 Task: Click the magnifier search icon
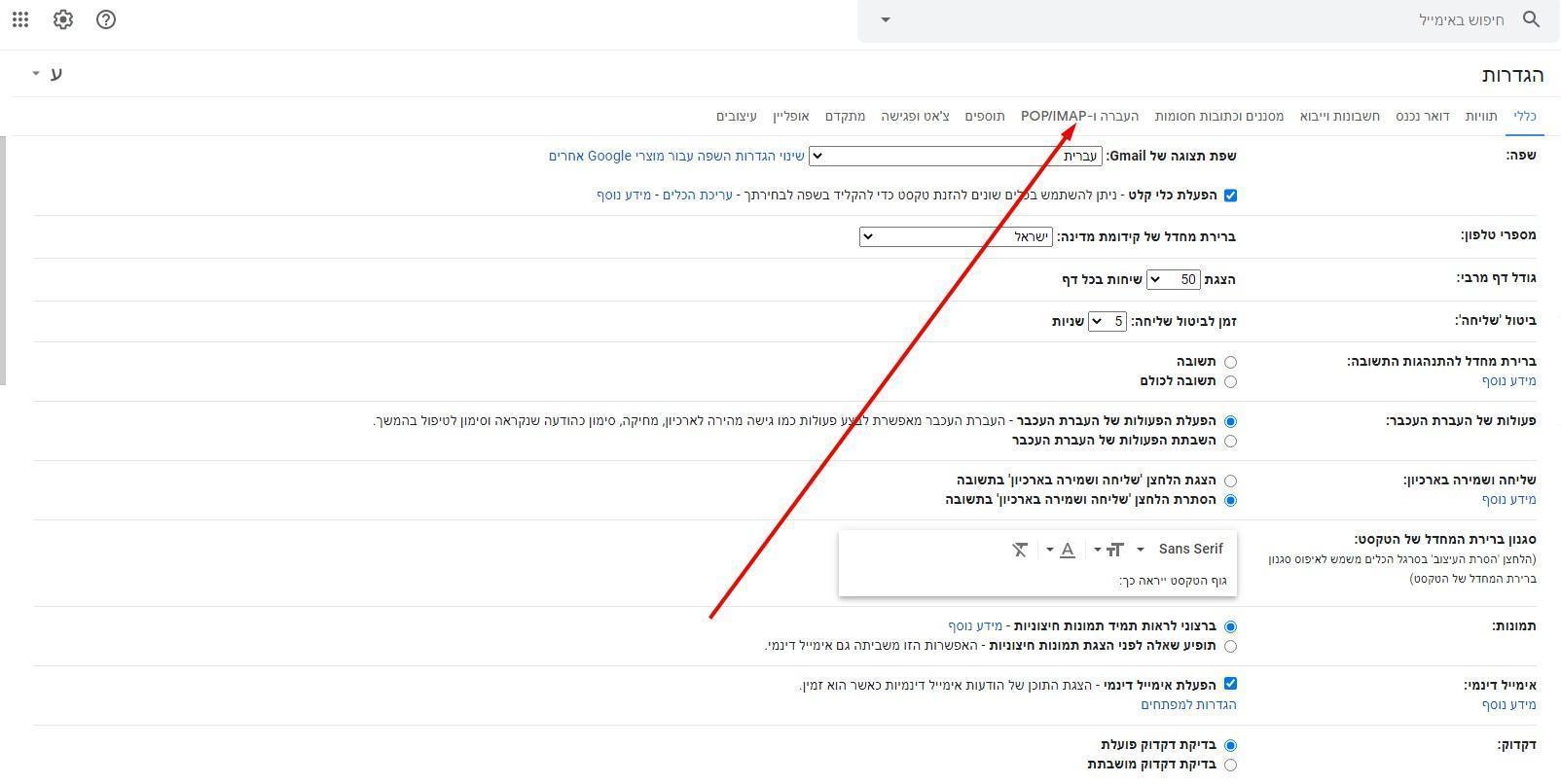(x=1532, y=19)
